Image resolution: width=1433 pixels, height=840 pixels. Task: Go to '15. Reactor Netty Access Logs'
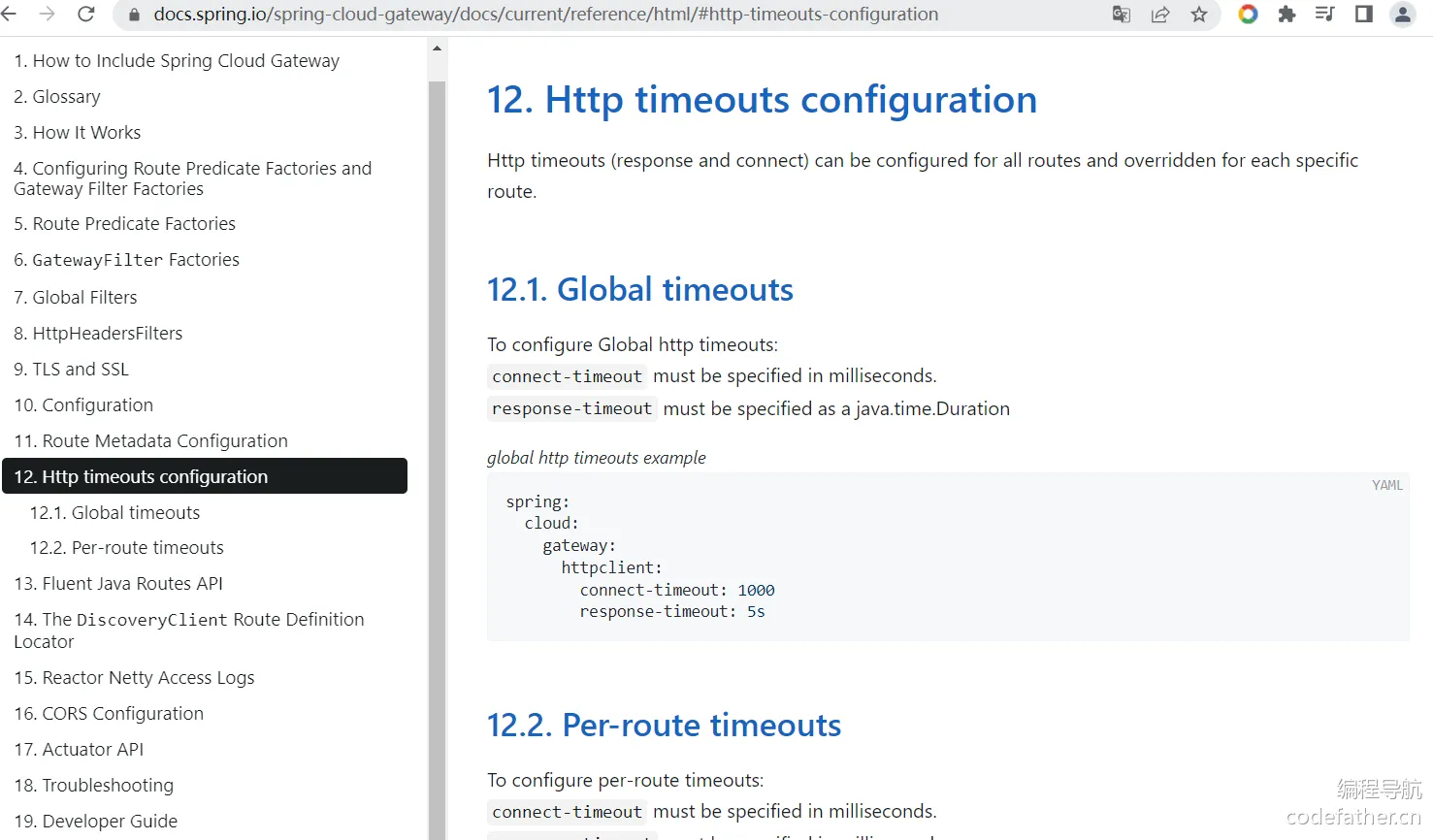(134, 678)
